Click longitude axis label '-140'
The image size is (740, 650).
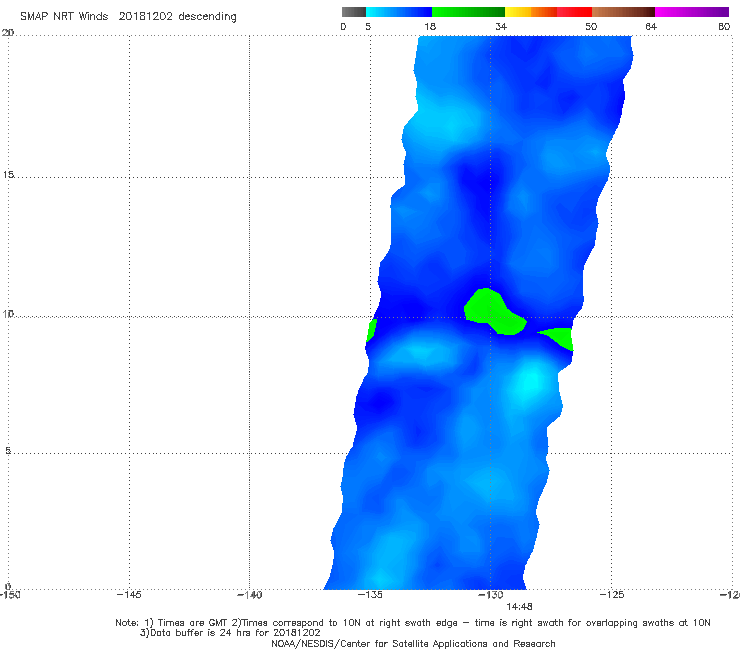[250, 595]
